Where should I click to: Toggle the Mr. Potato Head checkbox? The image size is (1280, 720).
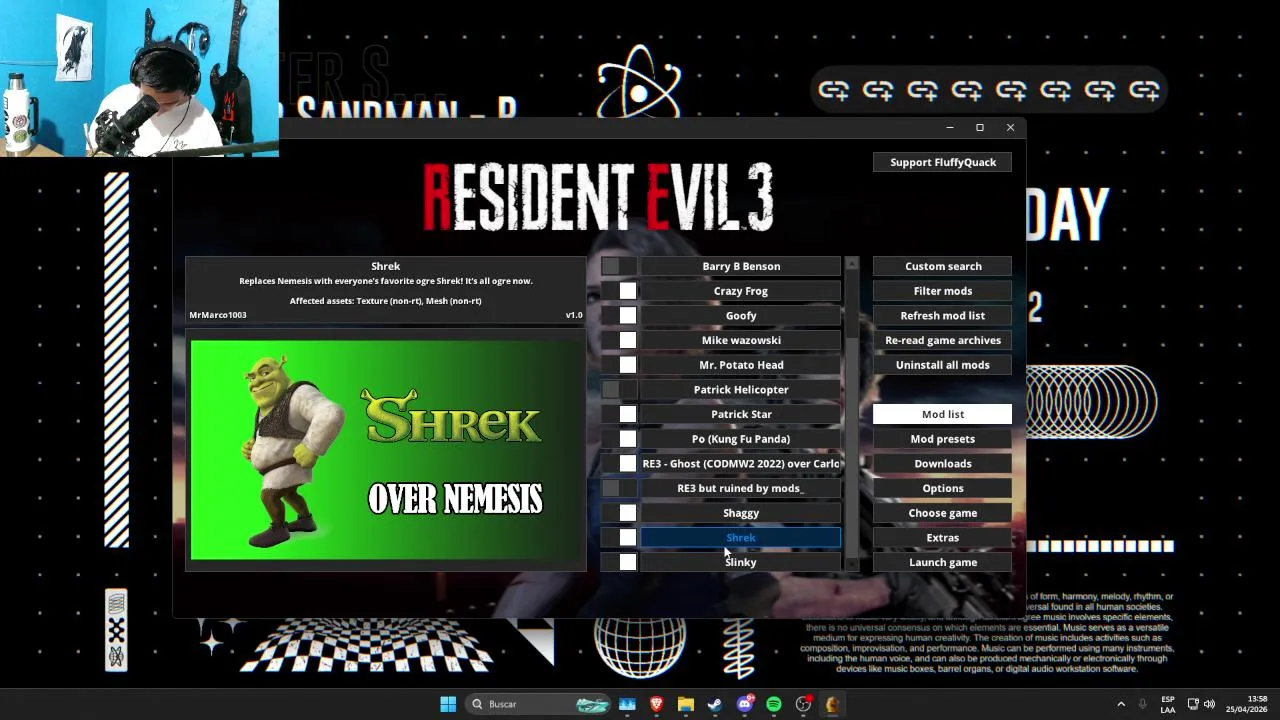pyautogui.click(x=618, y=365)
